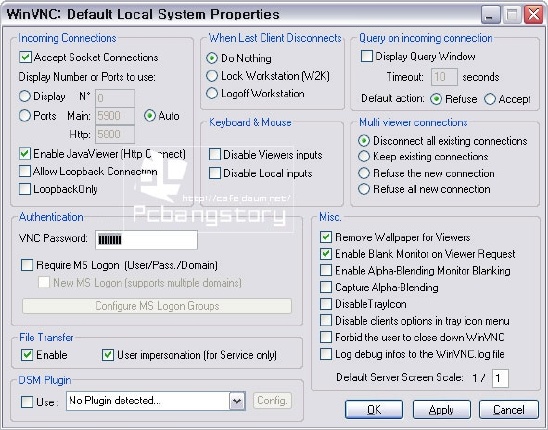Select the Display radio button
The width and height of the screenshot is (548, 430).
click(24, 96)
